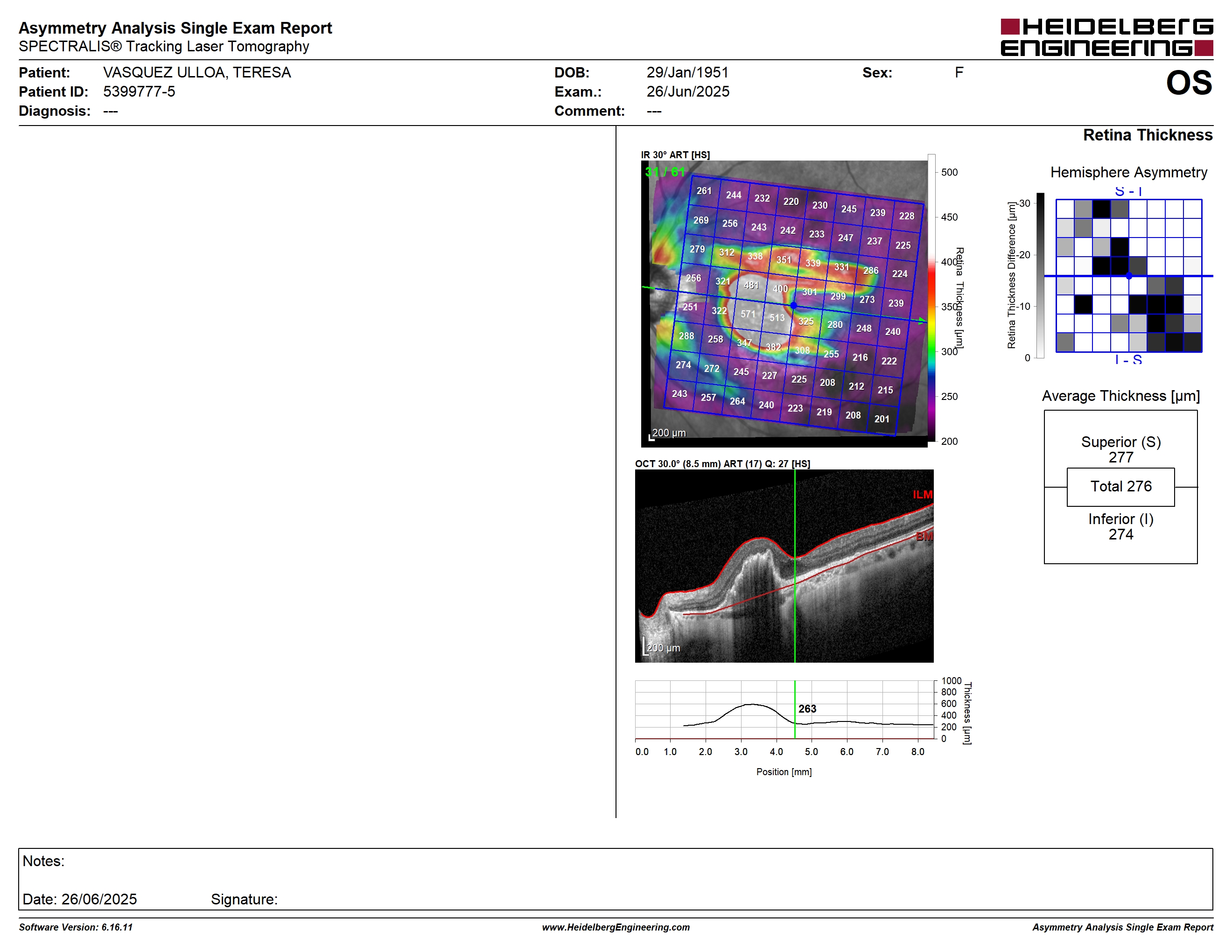Open the www.HeidelbergEngineering.com link
The image size is (1232, 952).
(616, 927)
